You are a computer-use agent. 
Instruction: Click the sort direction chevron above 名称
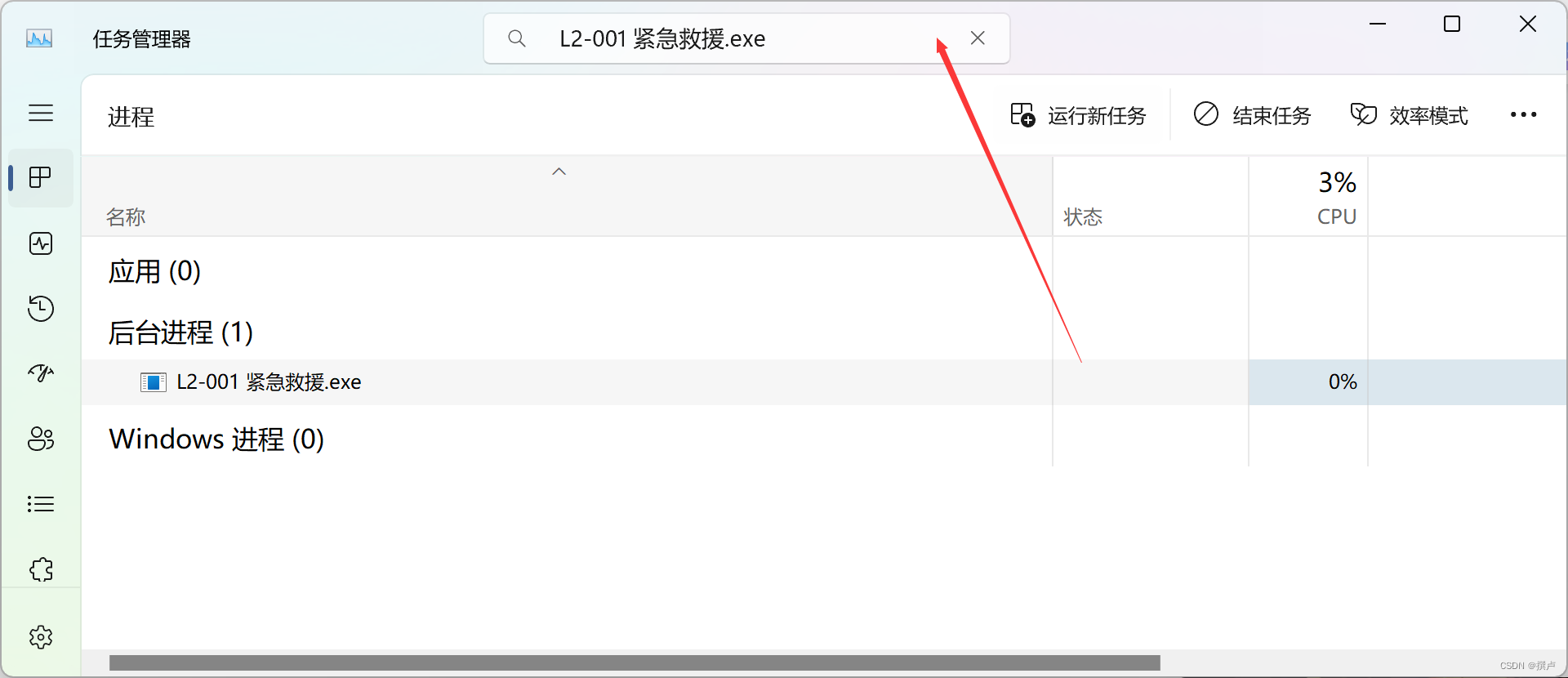[559, 172]
